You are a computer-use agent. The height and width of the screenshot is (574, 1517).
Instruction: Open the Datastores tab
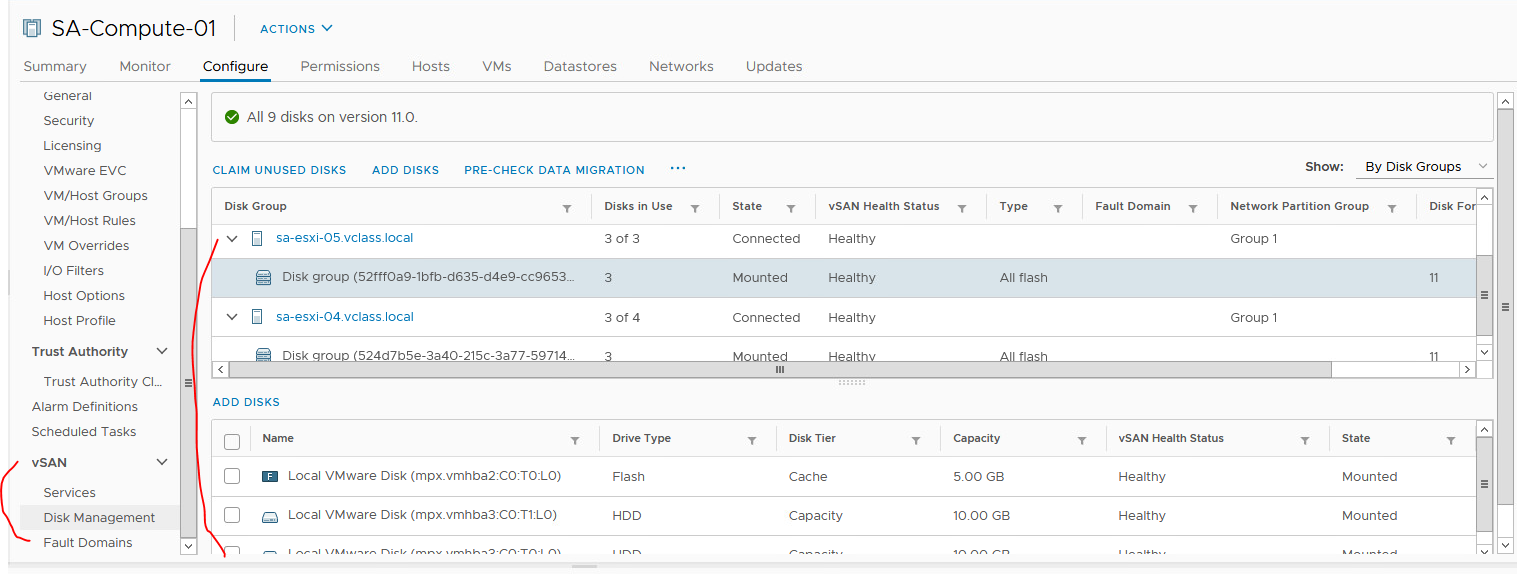coord(580,66)
